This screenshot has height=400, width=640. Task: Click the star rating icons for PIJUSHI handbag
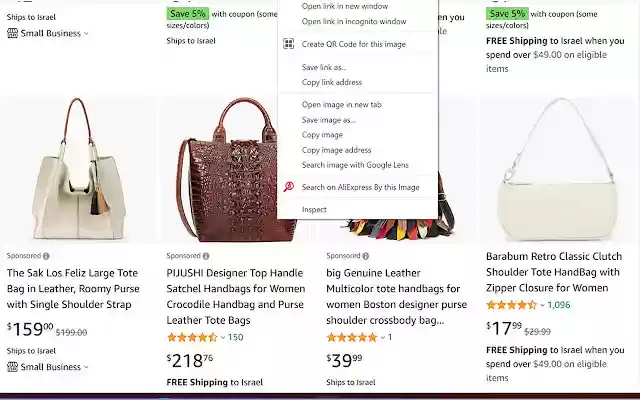[191, 337]
